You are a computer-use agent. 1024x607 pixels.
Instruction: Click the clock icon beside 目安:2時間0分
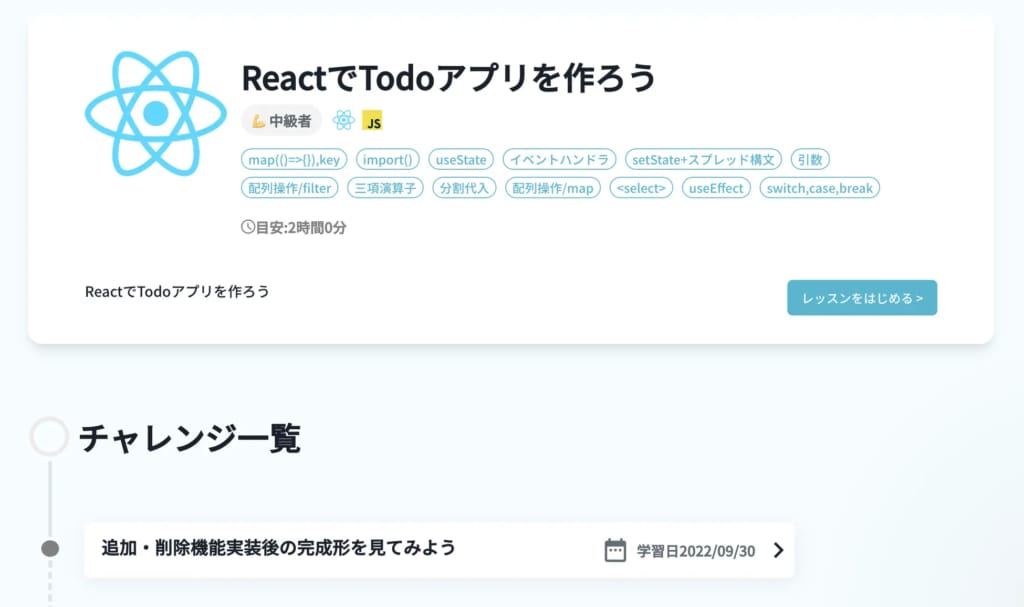248,227
